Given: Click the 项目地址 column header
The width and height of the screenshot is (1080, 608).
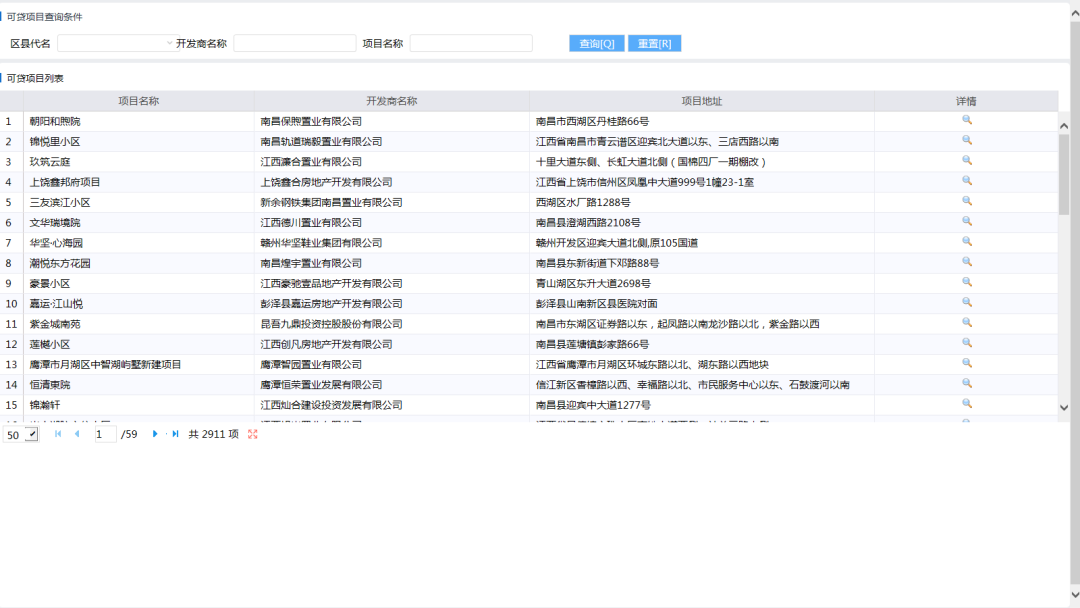Looking at the screenshot, I should point(701,101).
